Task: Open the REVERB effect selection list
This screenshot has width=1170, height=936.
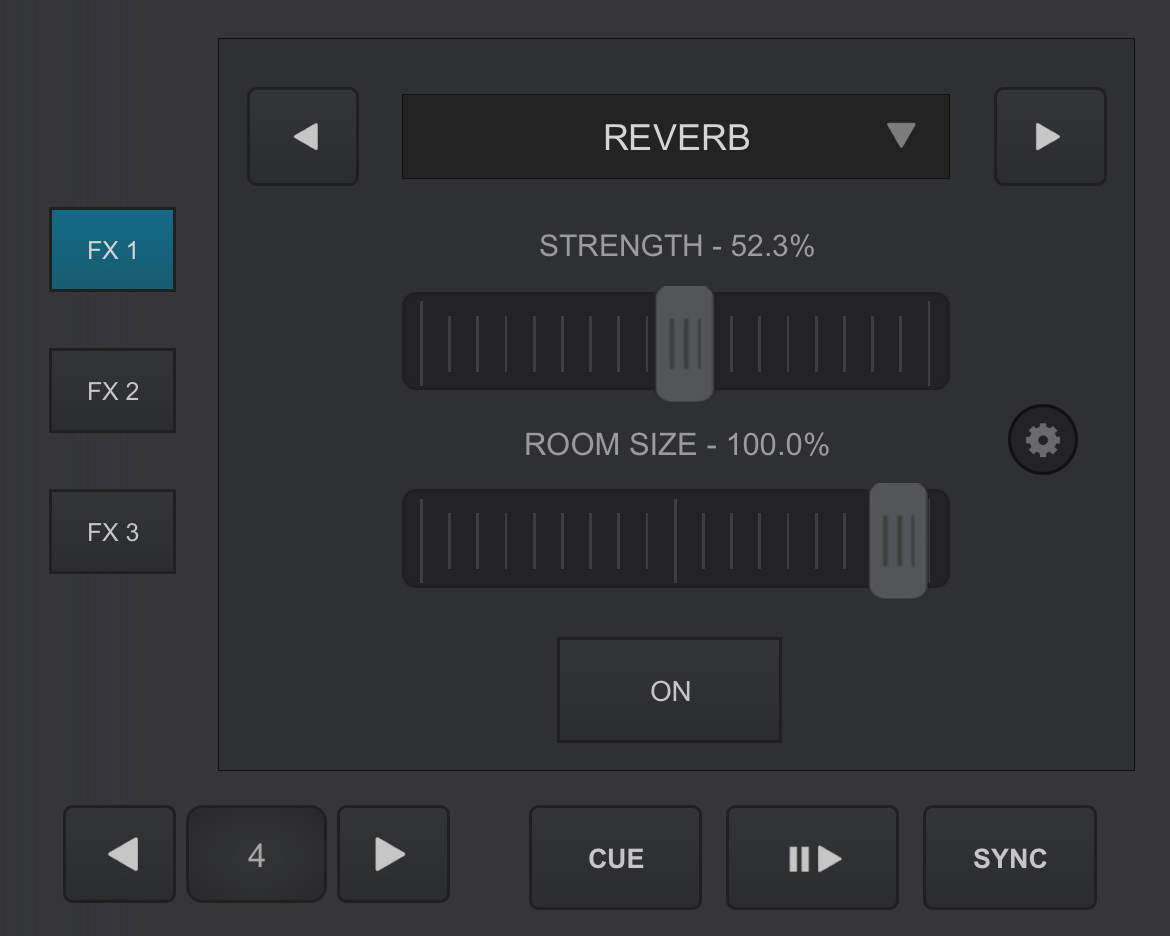Action: point(675,137)
